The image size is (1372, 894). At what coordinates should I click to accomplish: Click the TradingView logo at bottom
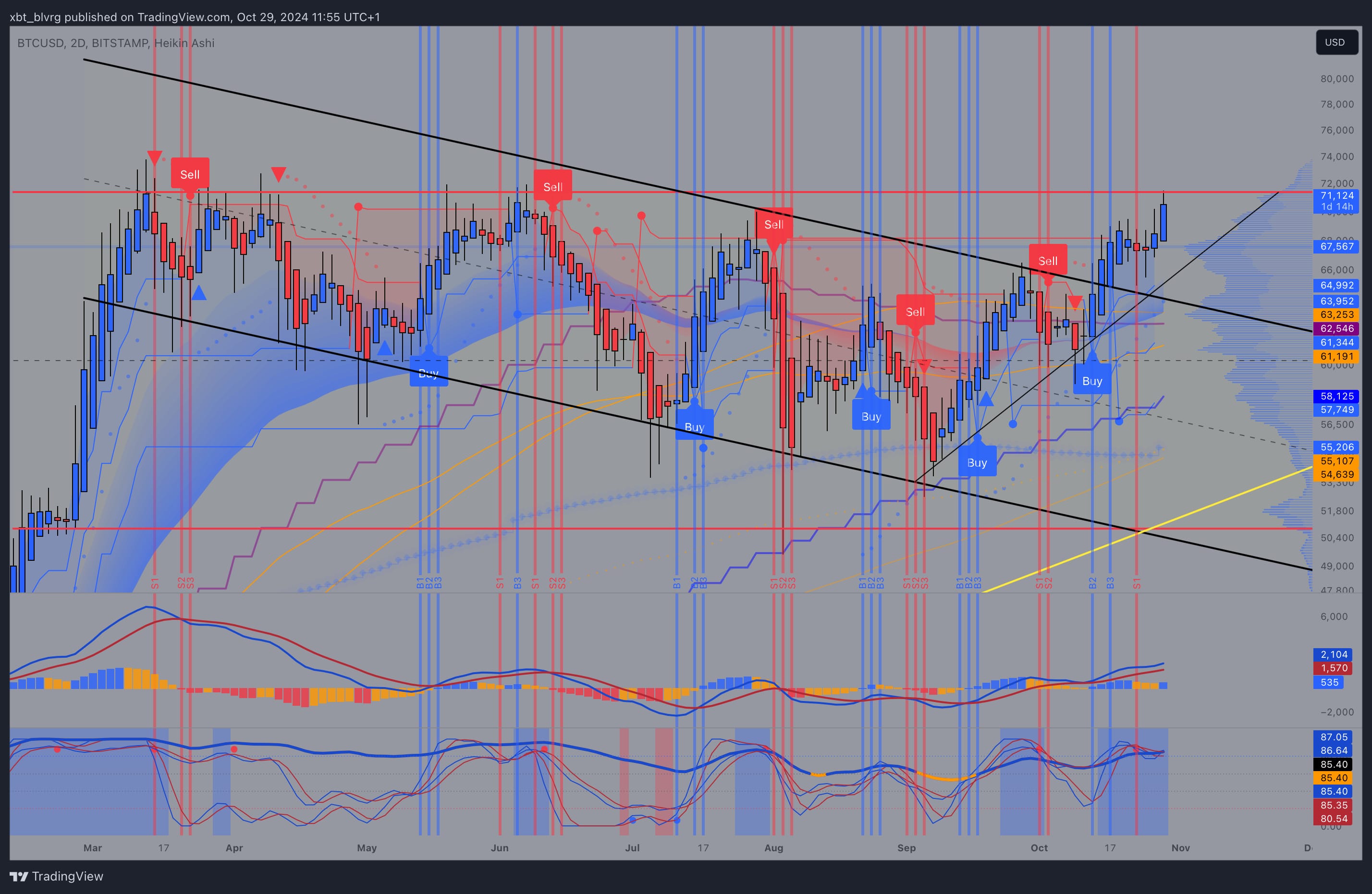click(x=57, y=876)
